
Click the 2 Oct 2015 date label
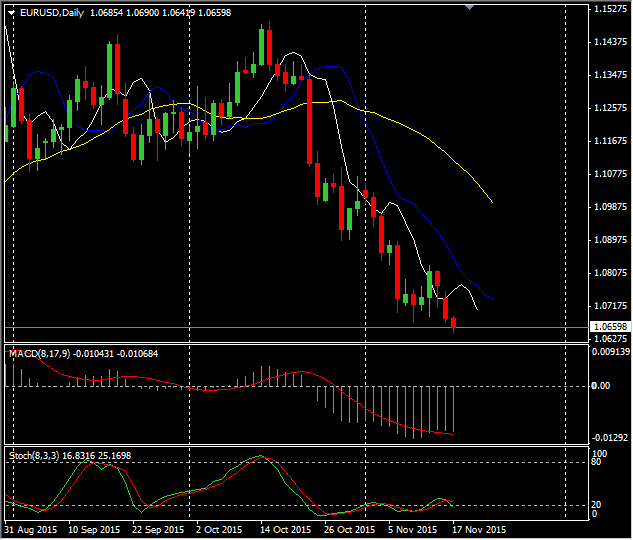[219, 530]
